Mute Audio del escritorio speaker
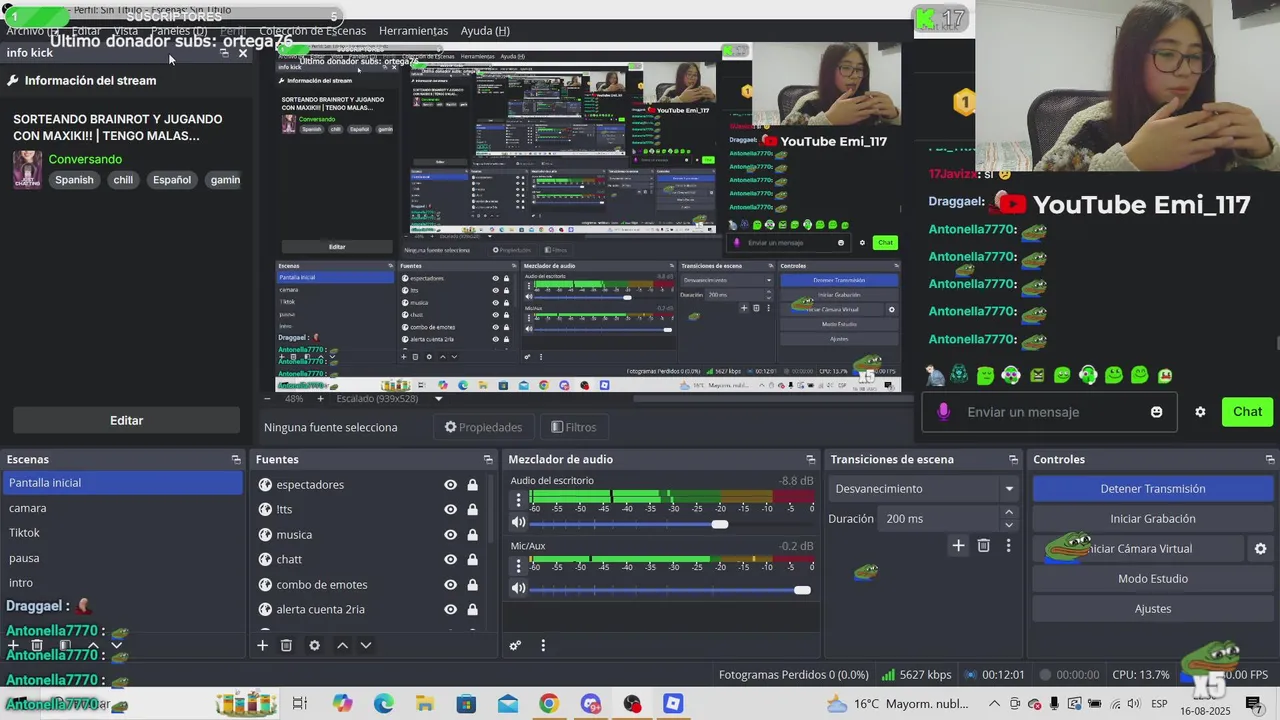Screen dimensions: 1280x720 pyautogui.click(x=518, y=523)
